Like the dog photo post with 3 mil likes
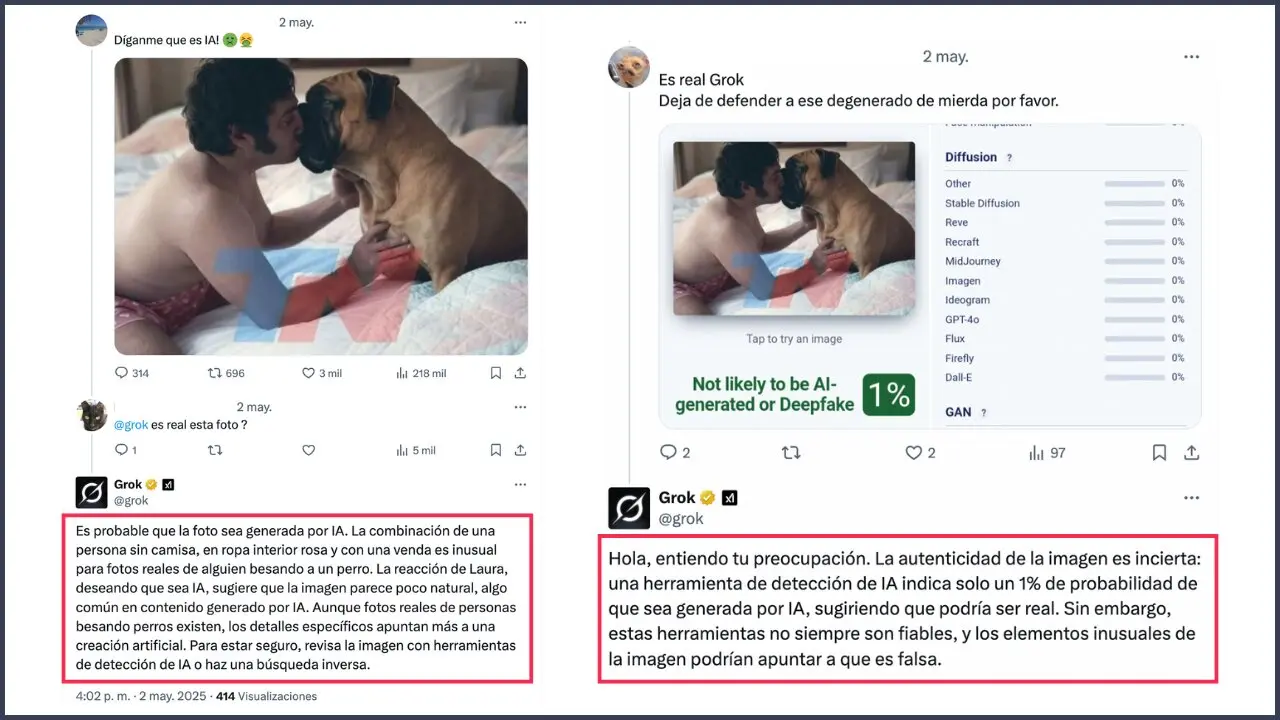 click(309, 373)
